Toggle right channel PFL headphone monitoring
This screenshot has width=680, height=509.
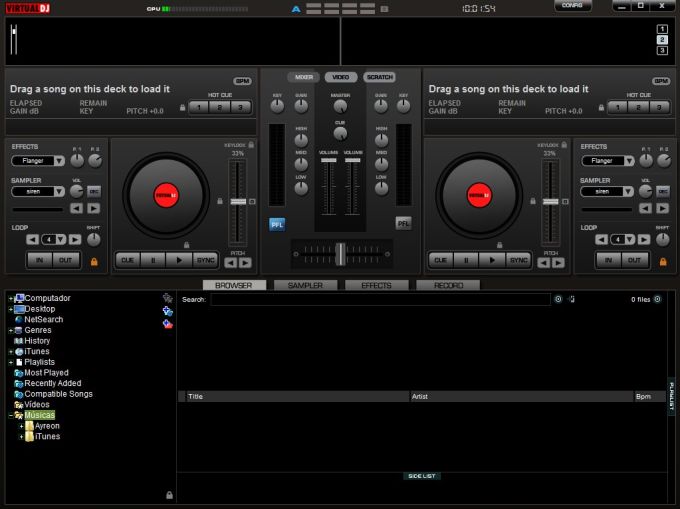403,224
